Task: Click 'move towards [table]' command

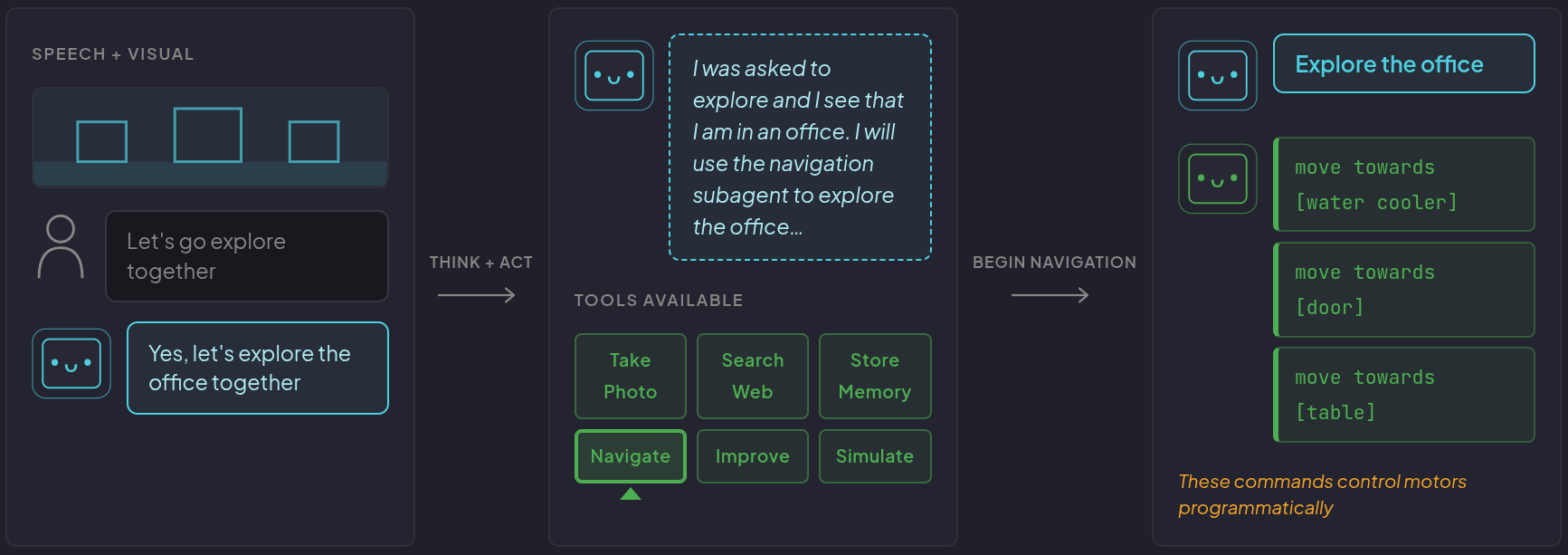Action: click(1404, 394)
